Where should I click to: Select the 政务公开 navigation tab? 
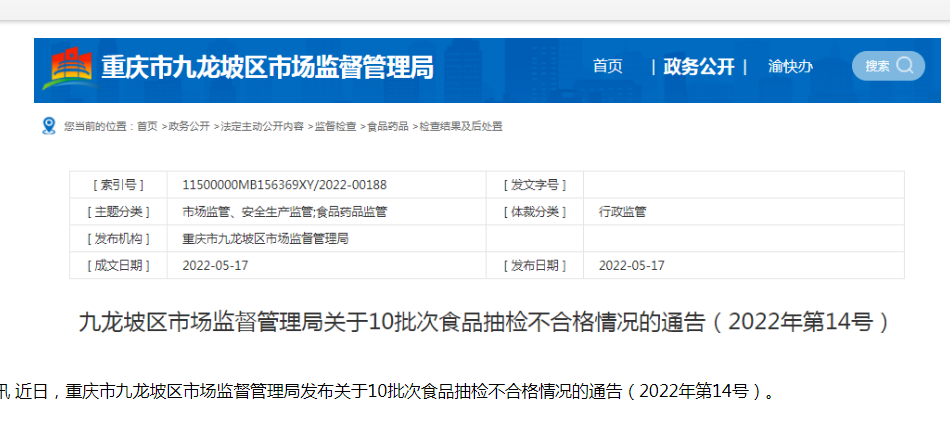pyautogui.click(x=699, y=67)
